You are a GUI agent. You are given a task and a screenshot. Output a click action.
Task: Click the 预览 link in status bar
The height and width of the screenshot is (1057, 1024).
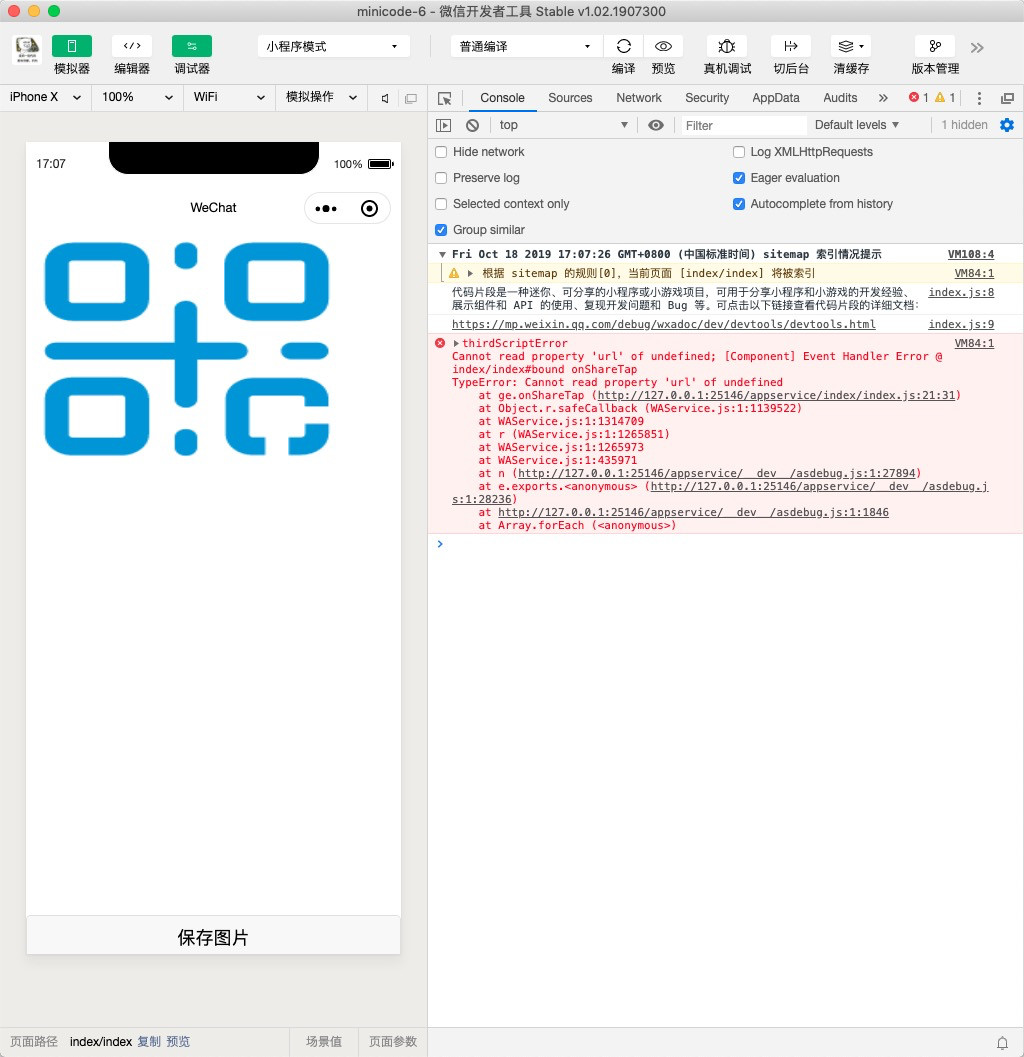click(x=178, y=1042)
